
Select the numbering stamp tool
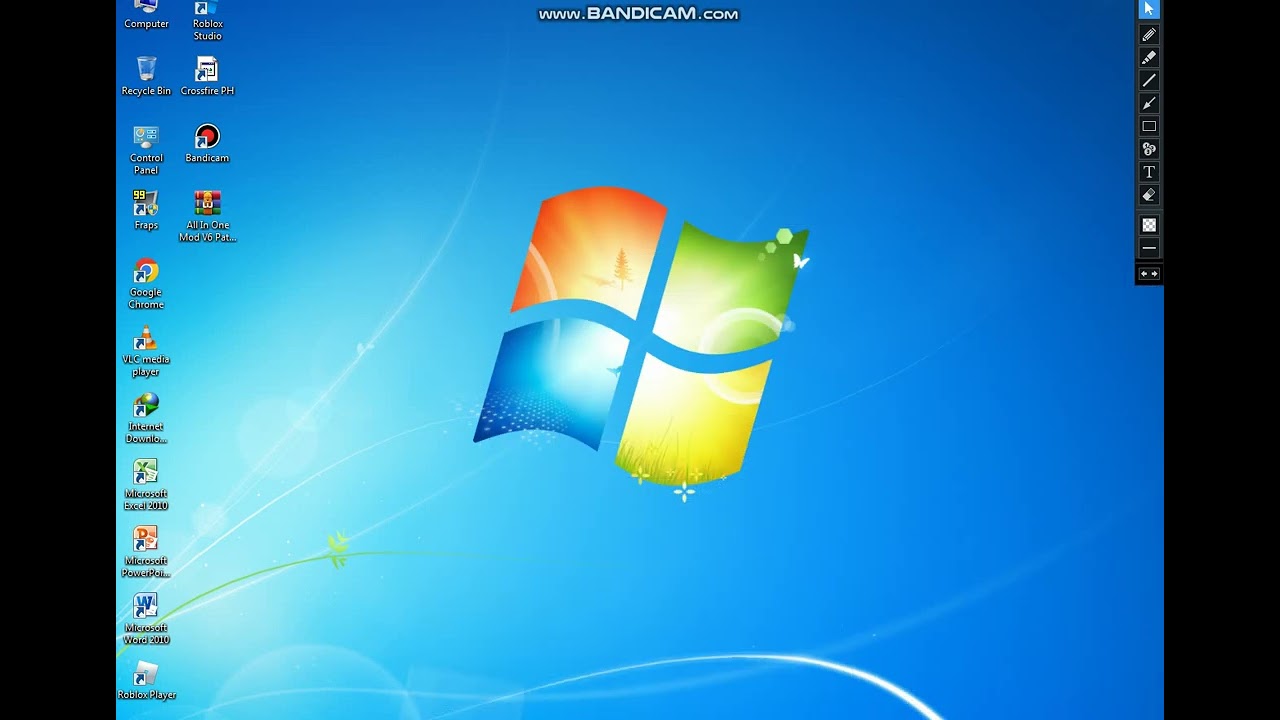[1149, 149]
